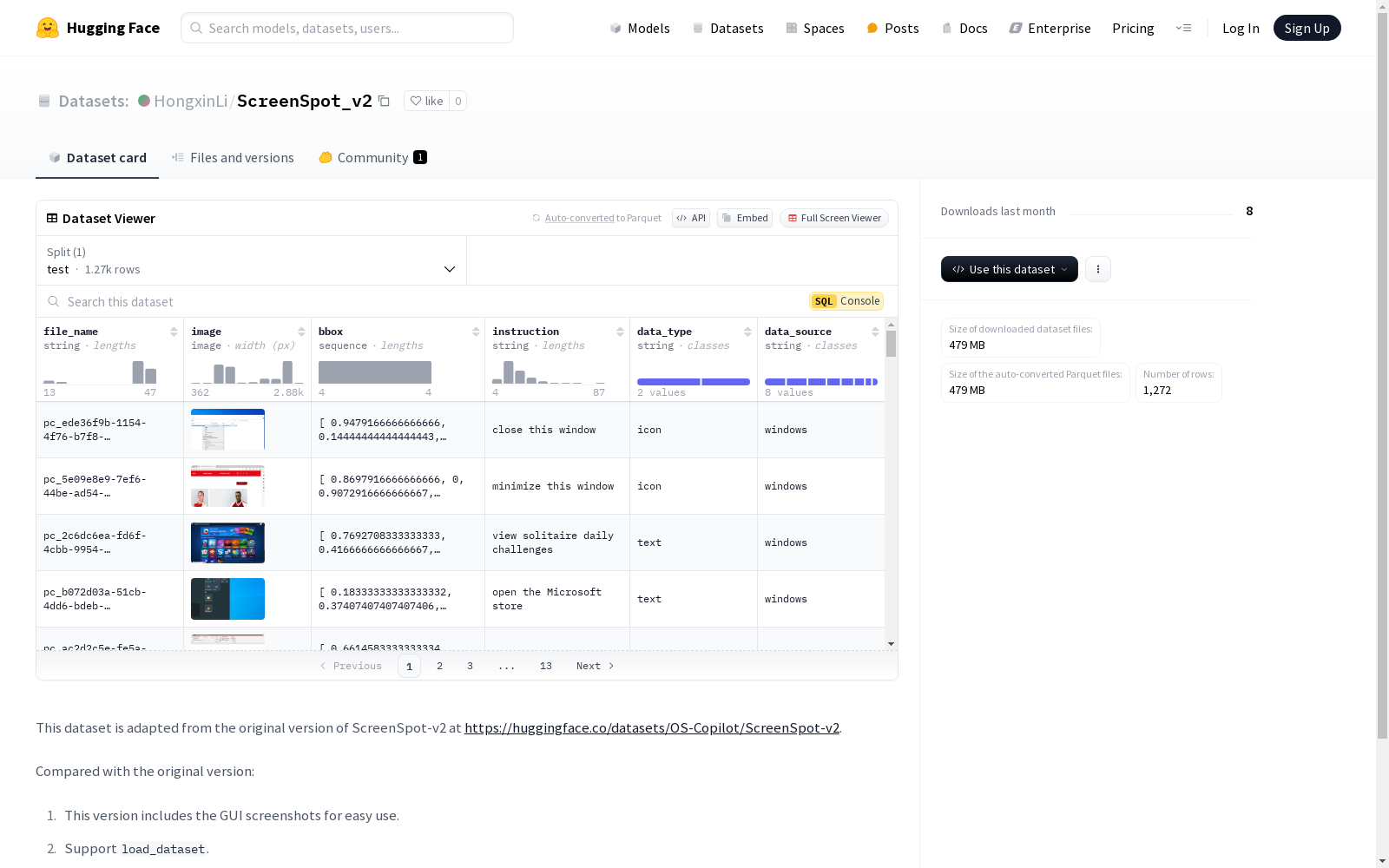
Task: Open the 'close this window' row thumbnail
Action: [227, 430]
